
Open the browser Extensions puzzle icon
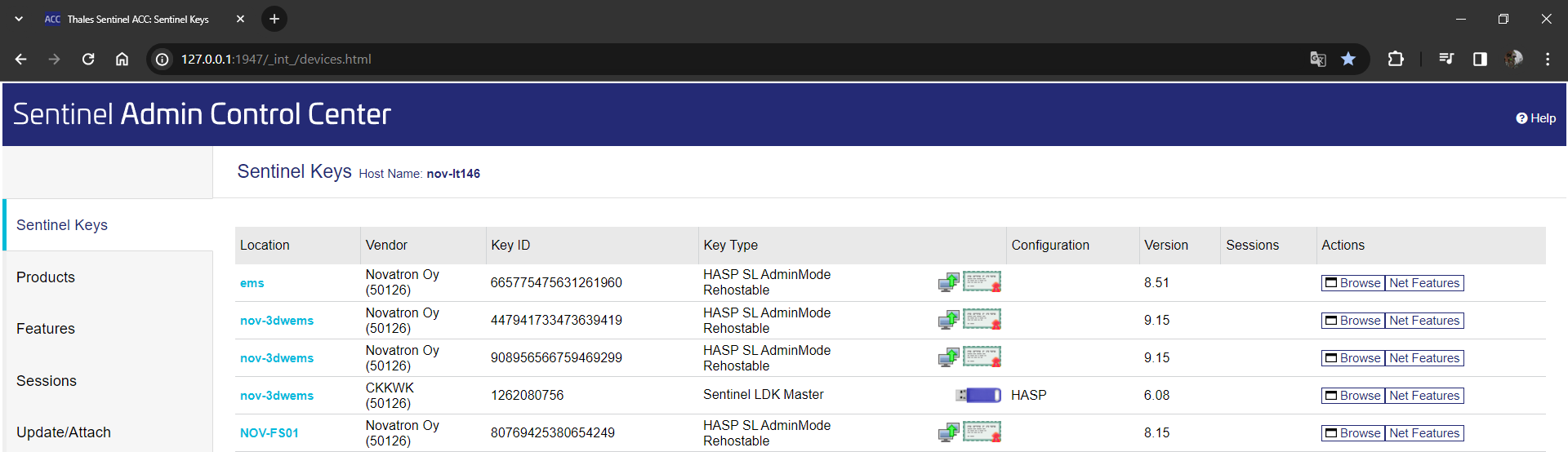(x=1396, y=59)
